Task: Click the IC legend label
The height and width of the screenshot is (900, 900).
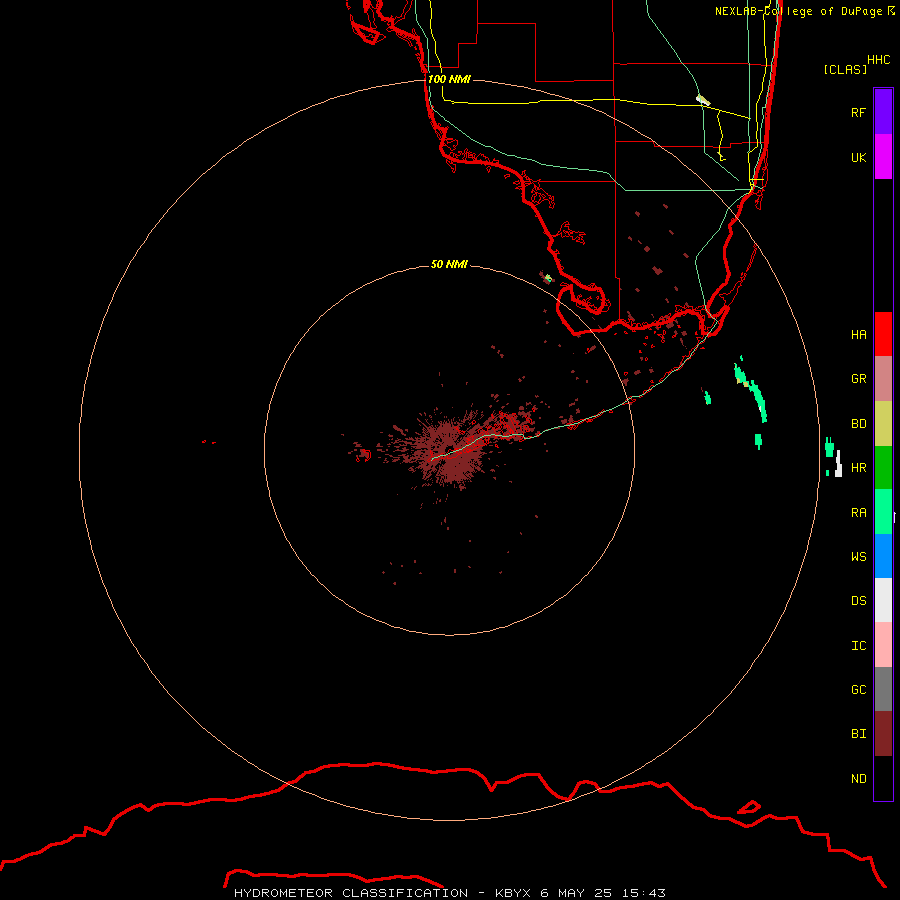Action: pos(858,646)
